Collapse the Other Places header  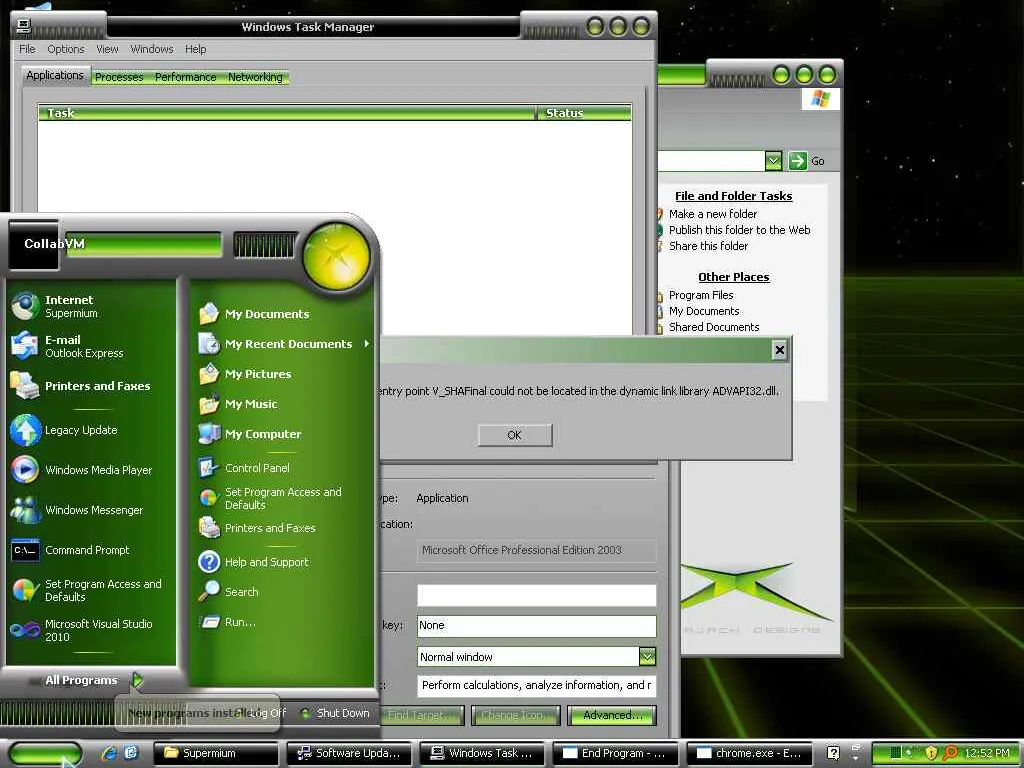click(x=733, y=277)
